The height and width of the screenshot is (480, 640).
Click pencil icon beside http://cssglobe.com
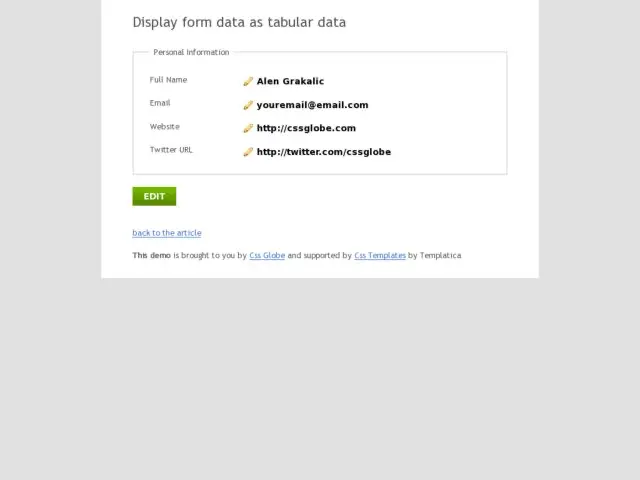(248, 128)
